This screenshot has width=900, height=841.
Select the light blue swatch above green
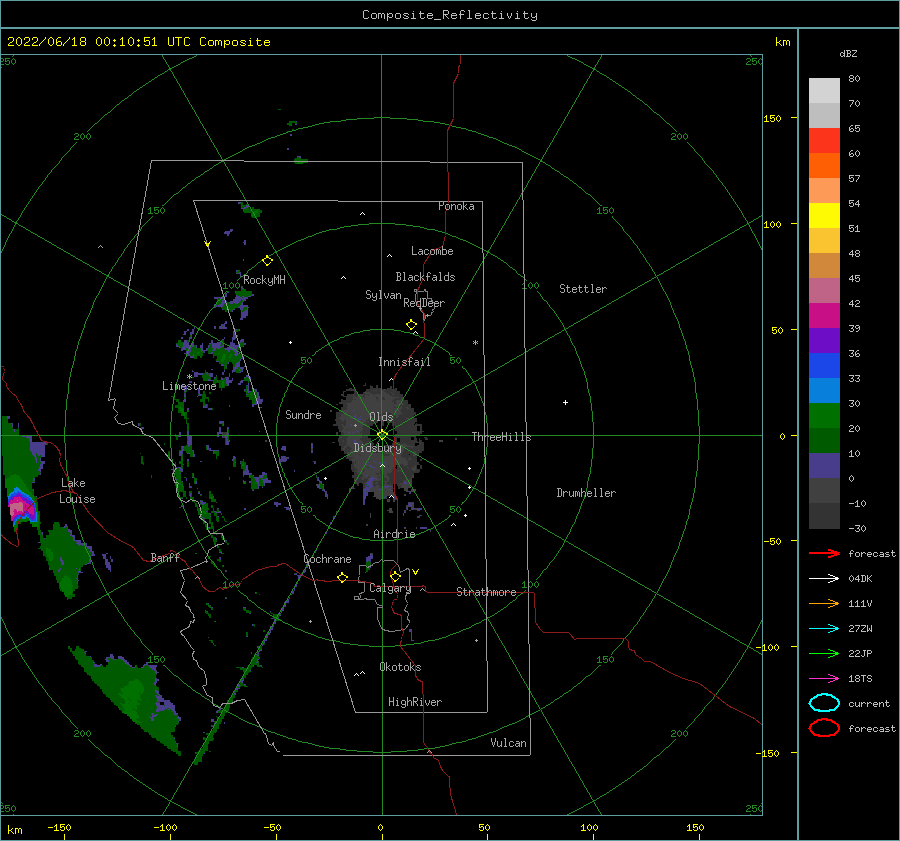pyautogui.click(x=824, y=390)
